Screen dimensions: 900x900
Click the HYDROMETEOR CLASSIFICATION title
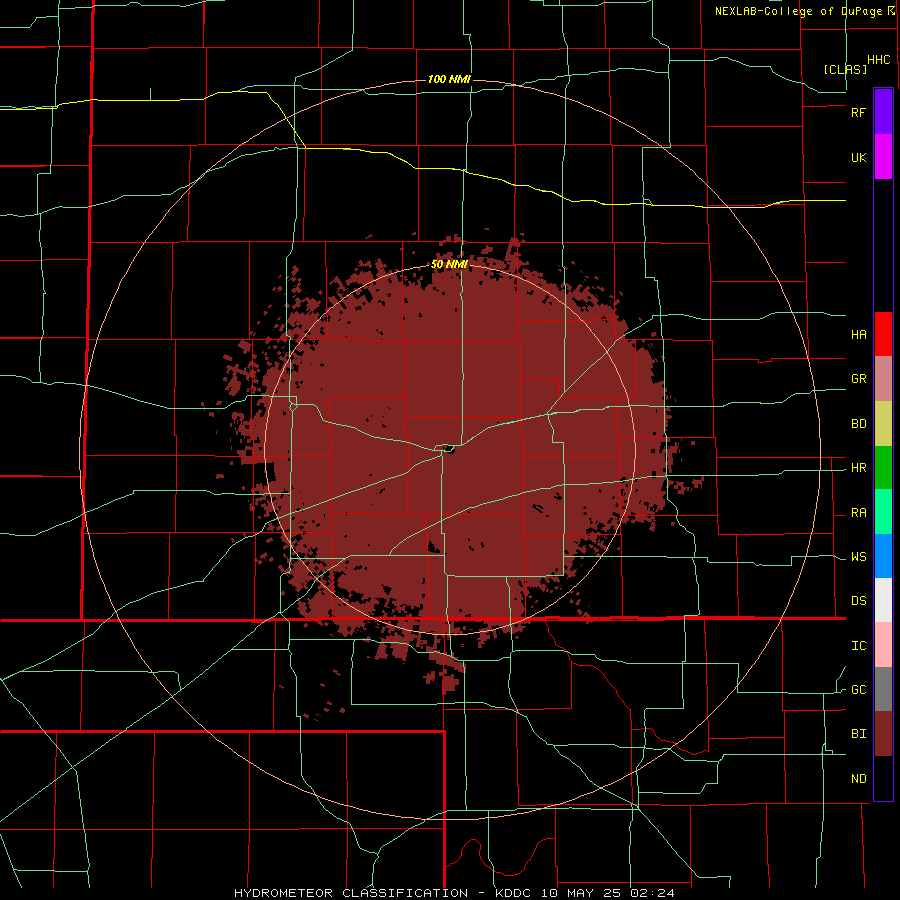tap(351, 893)
